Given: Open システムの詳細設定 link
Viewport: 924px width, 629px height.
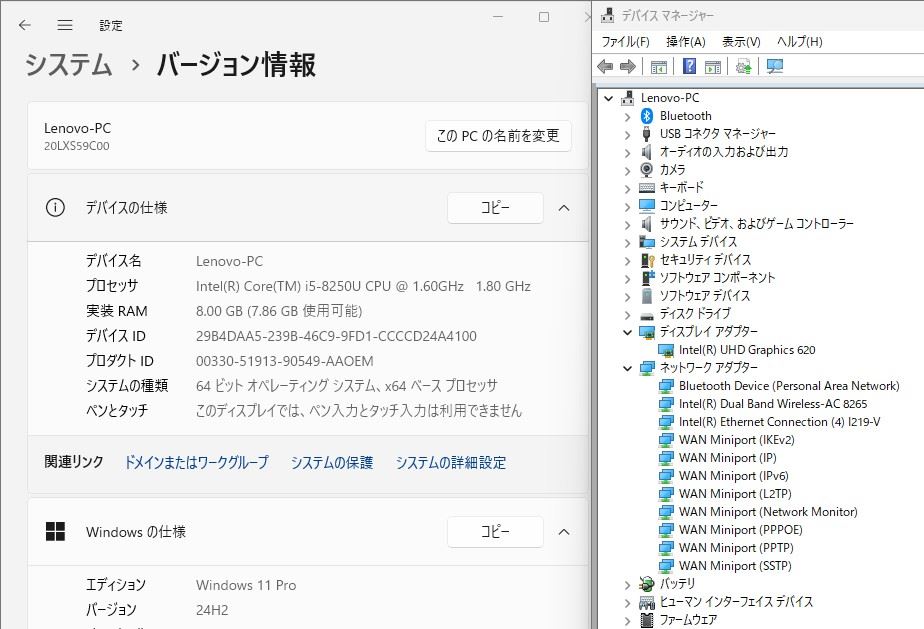Looking at the screenshot, I should (451, 462).
